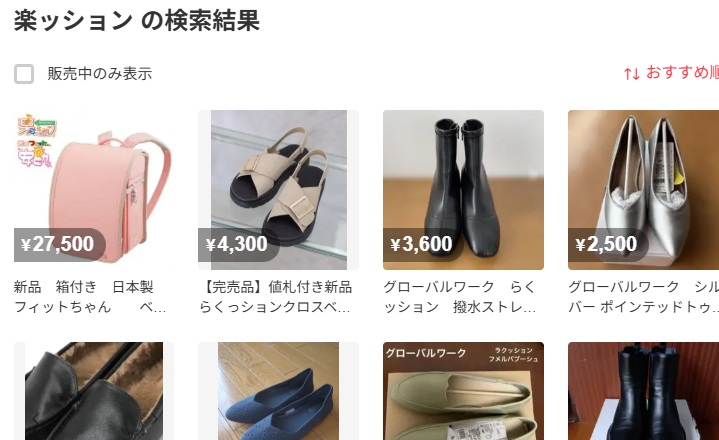
Task: Open the グローバルワーク シルバー ポインテッドトゥ title
Action: tap(643, 297)
